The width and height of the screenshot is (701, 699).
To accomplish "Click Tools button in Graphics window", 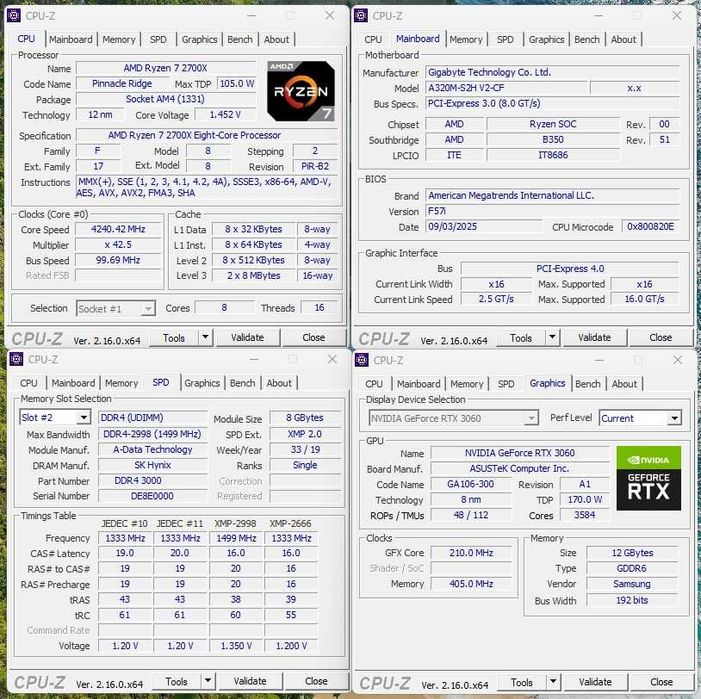I will point(522,682).
